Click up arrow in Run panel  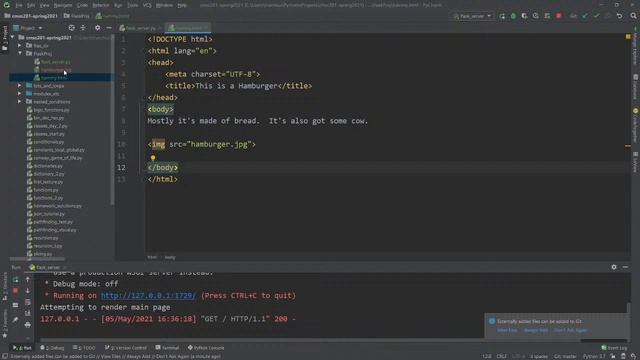[28, 280]
